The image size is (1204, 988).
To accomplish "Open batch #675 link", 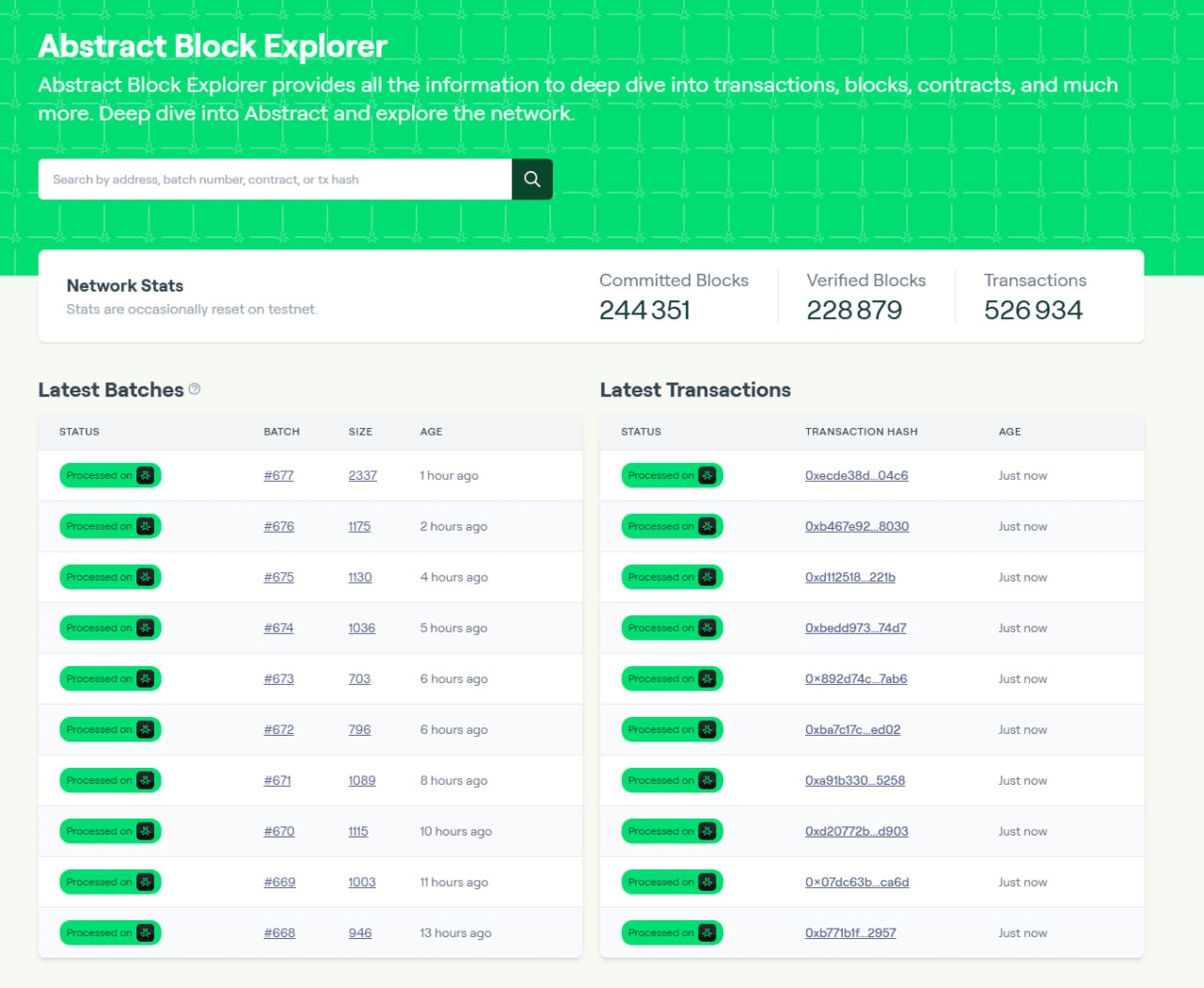I will coord(278,577).
